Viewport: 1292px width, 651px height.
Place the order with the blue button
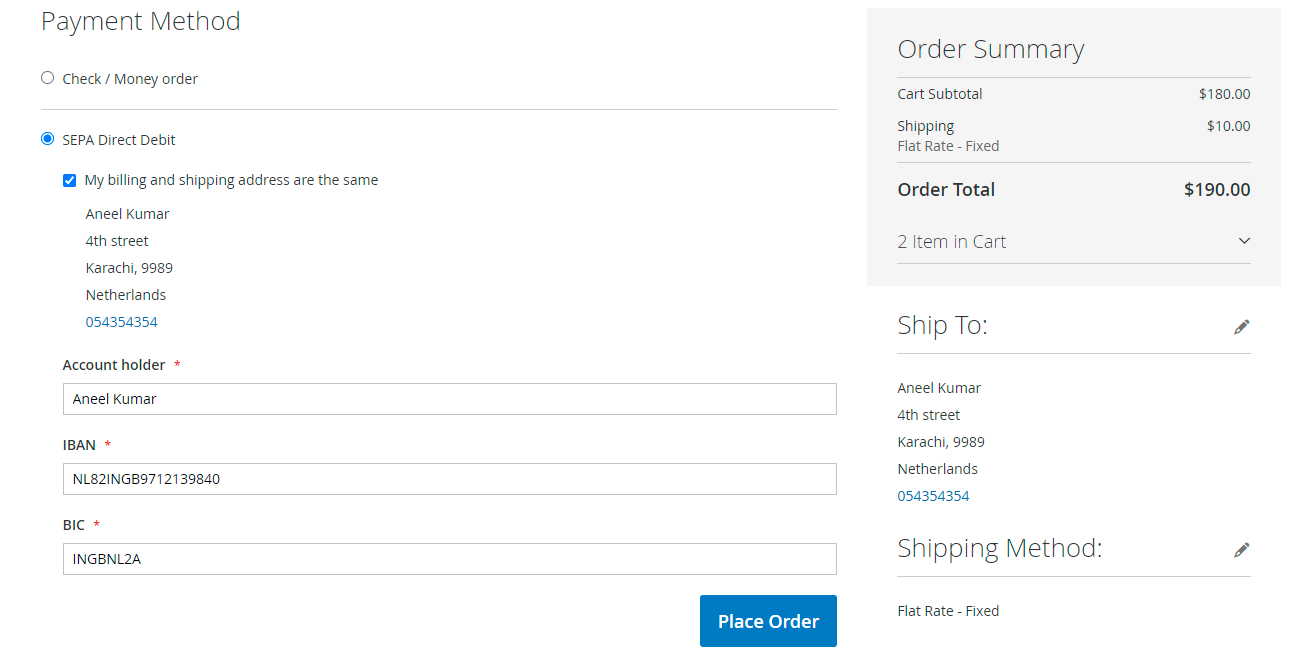(768, 621)
